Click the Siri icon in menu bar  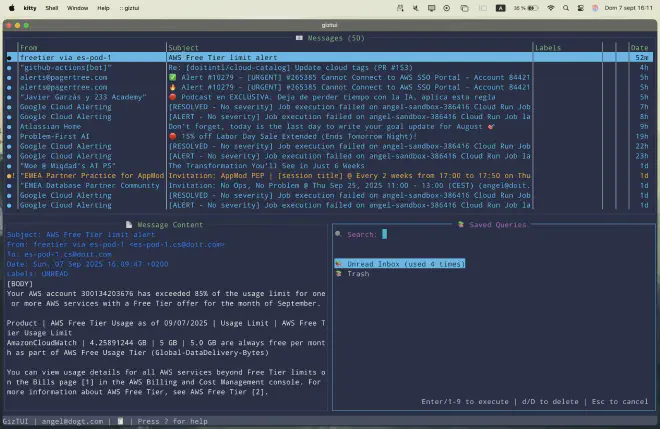(x=595, y=8)
